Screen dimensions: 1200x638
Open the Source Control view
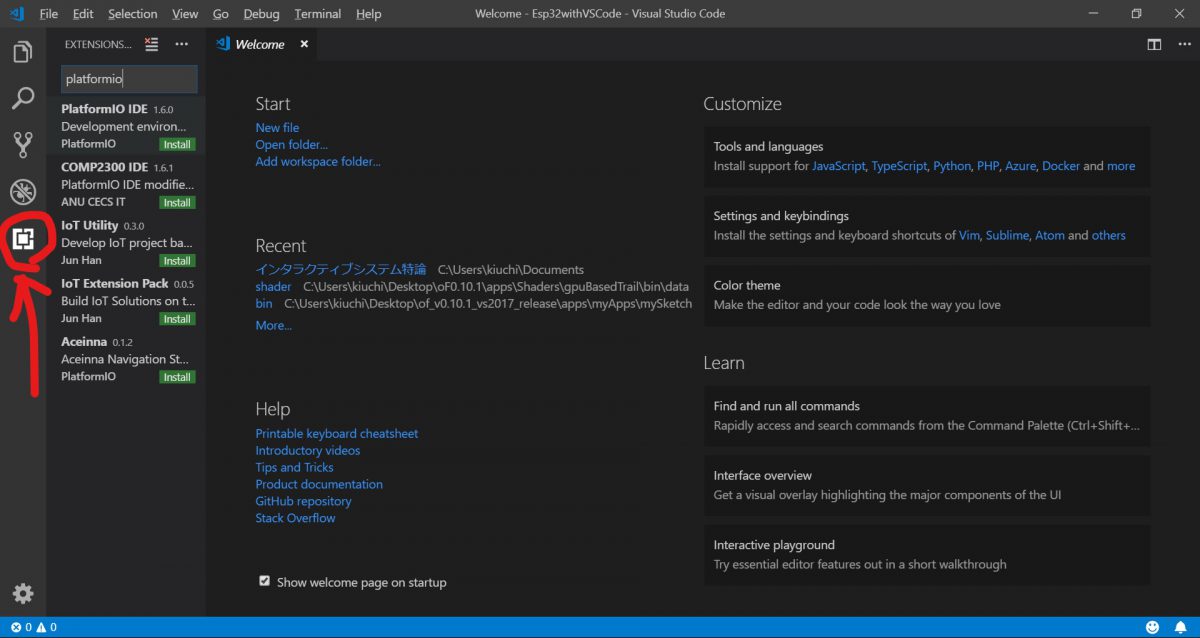[22, 145]
